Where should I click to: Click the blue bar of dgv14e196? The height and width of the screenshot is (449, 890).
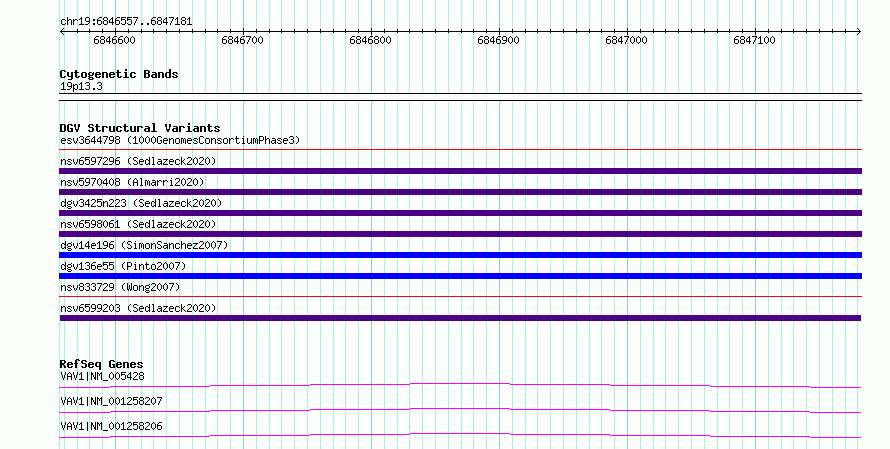point(460,255)
